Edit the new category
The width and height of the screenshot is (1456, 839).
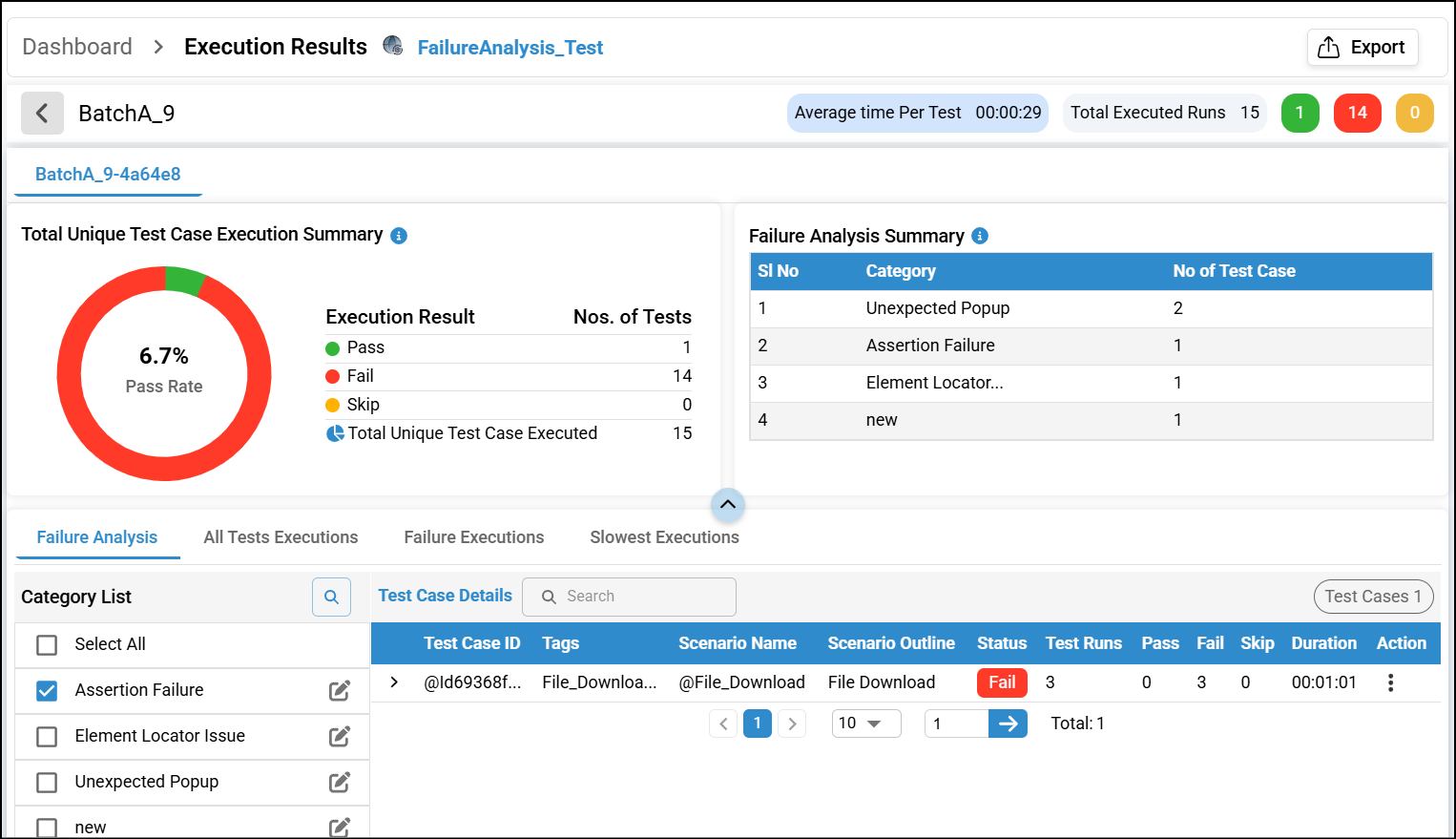(x=340, y=827)
